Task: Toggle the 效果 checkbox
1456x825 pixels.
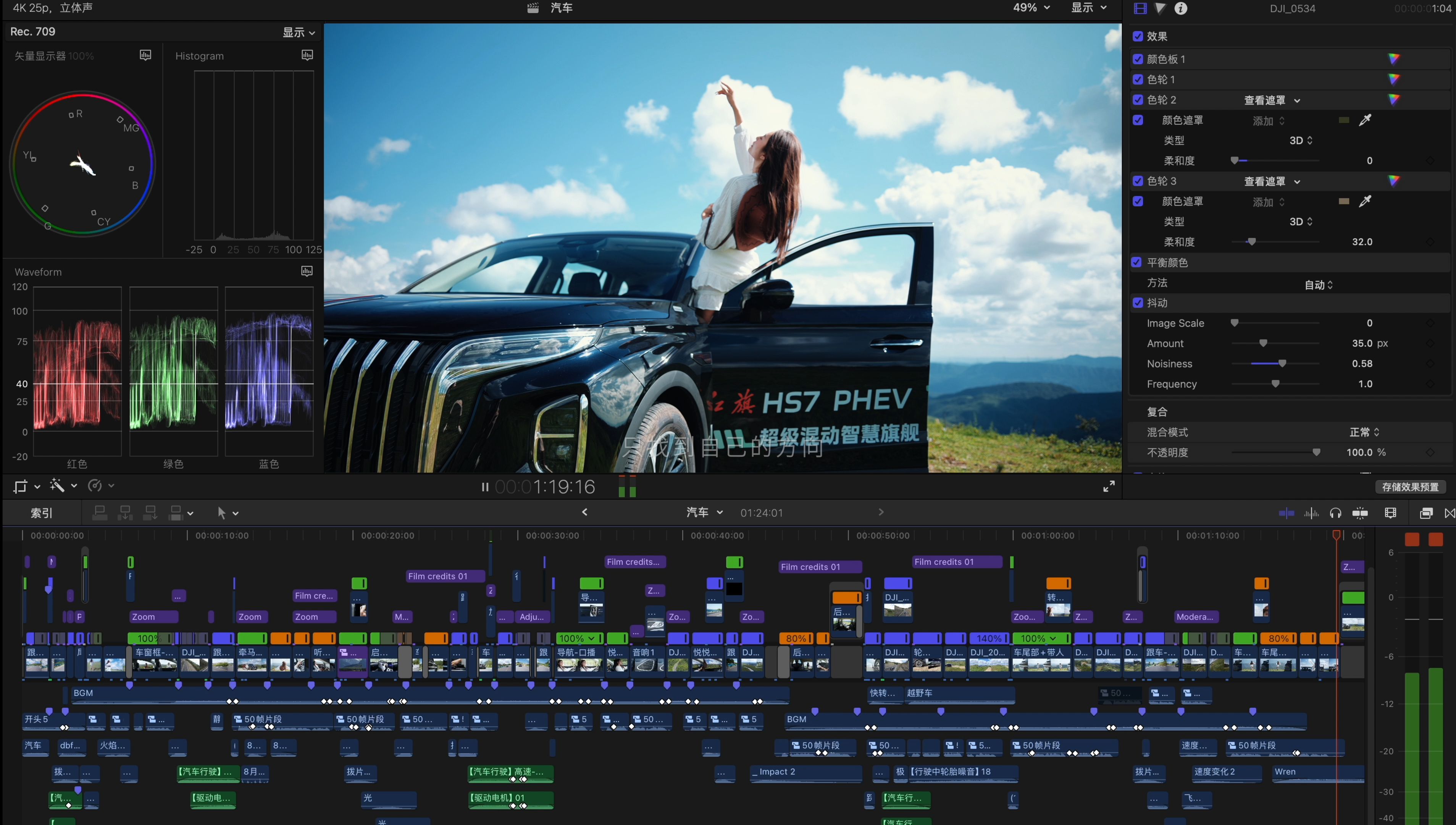Action: click(1138, 36)
